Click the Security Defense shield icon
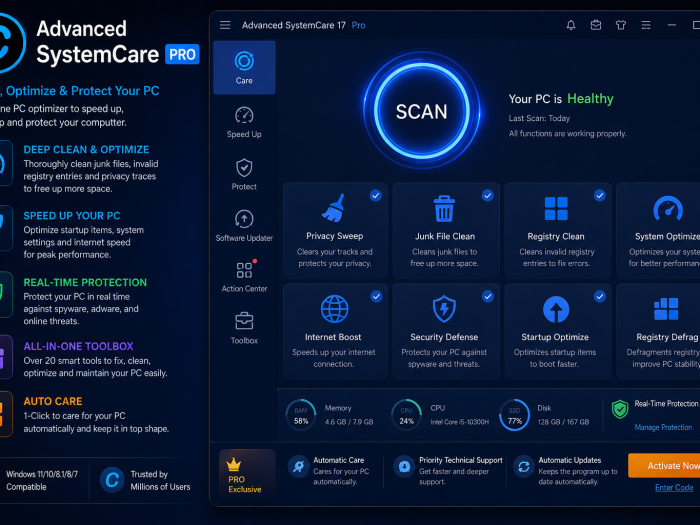This screenshot has width=700, height=525. [444, 309]
